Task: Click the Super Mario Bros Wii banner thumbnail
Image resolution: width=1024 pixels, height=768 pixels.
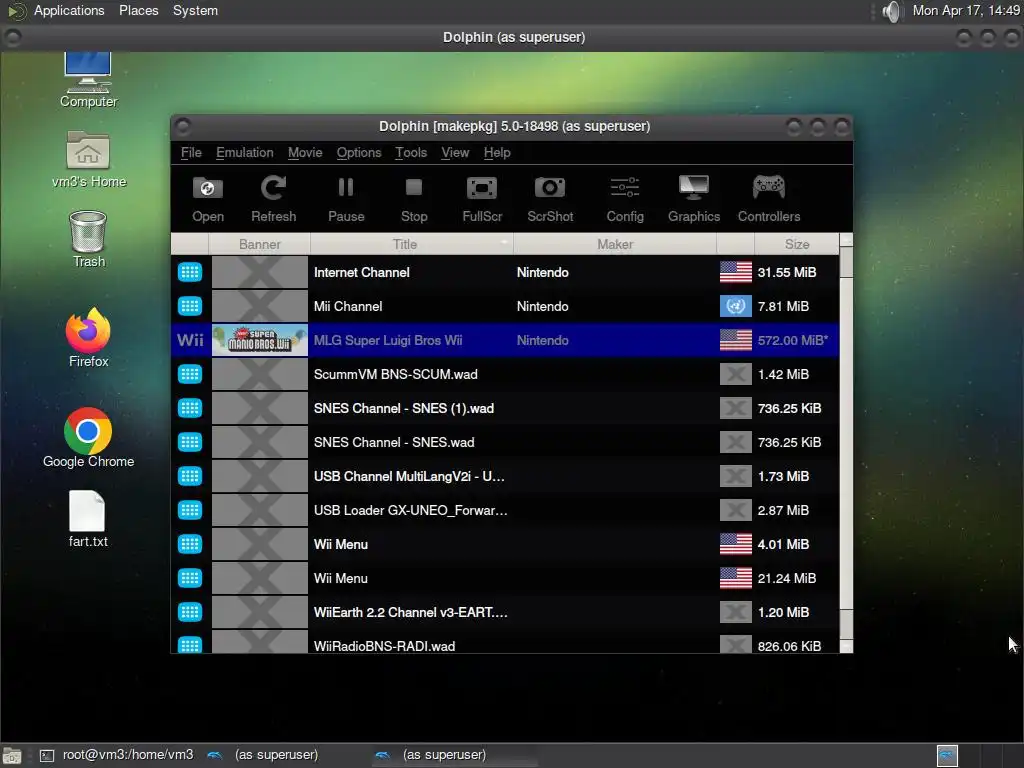Action: [x=259, y=340]
